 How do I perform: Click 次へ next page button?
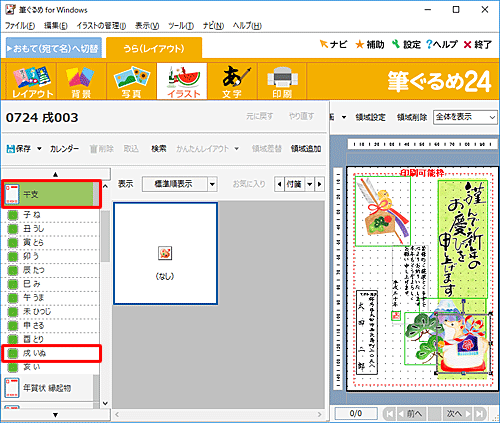point(458,414)
